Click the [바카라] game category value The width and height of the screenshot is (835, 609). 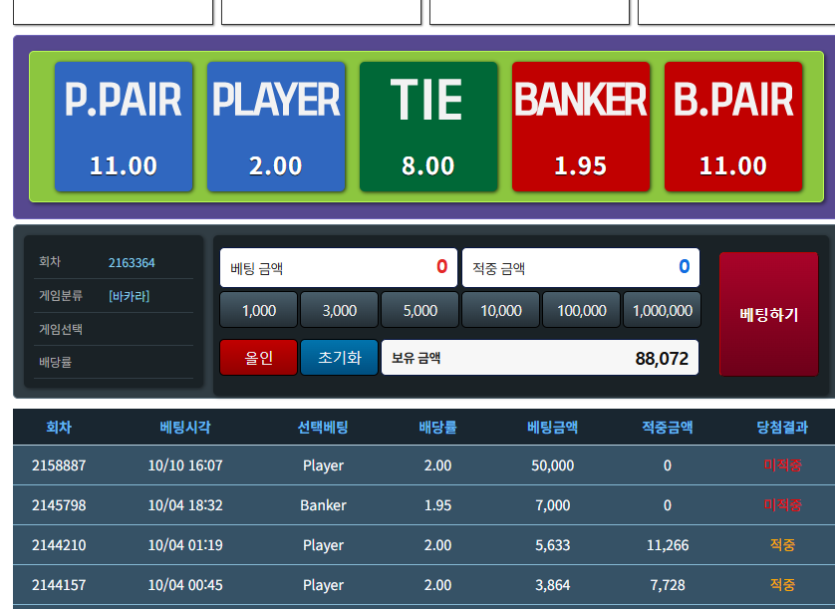[x=129, y=296]
